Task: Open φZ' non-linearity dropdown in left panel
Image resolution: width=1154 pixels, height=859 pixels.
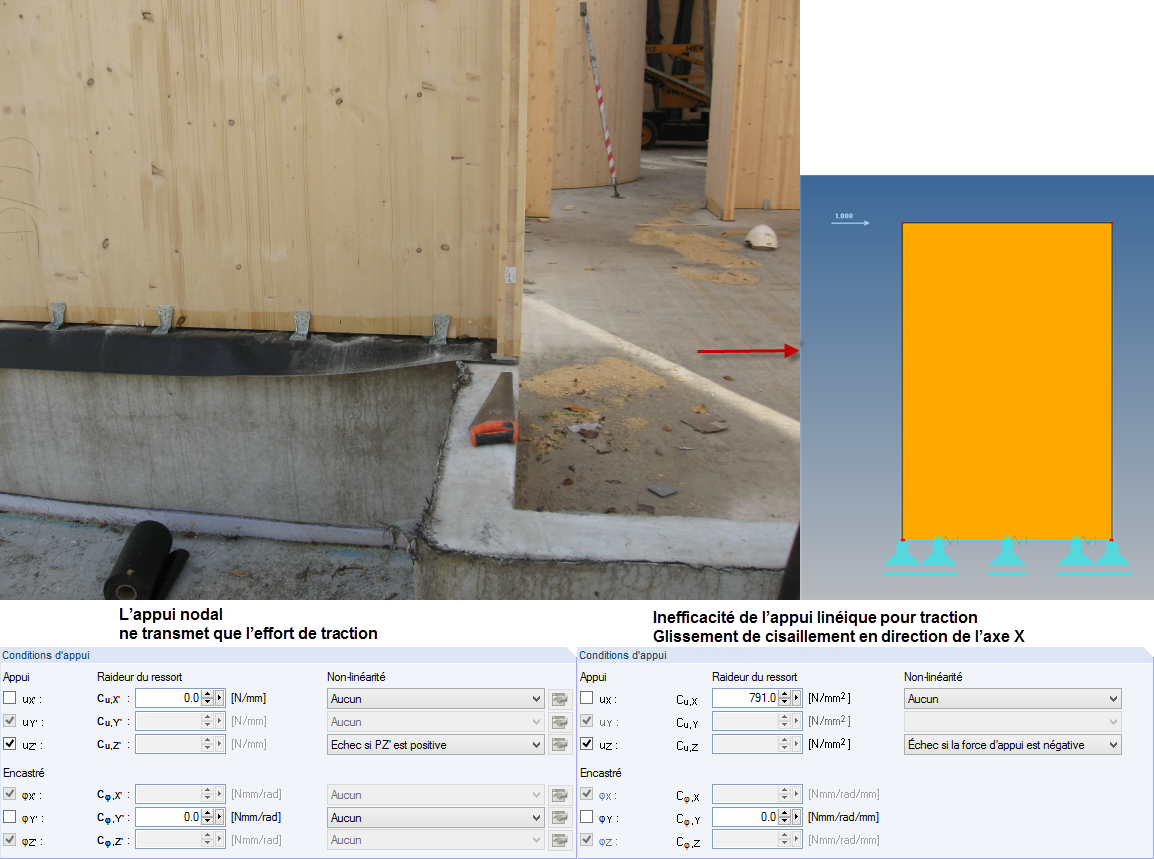Action: point(436,840)
